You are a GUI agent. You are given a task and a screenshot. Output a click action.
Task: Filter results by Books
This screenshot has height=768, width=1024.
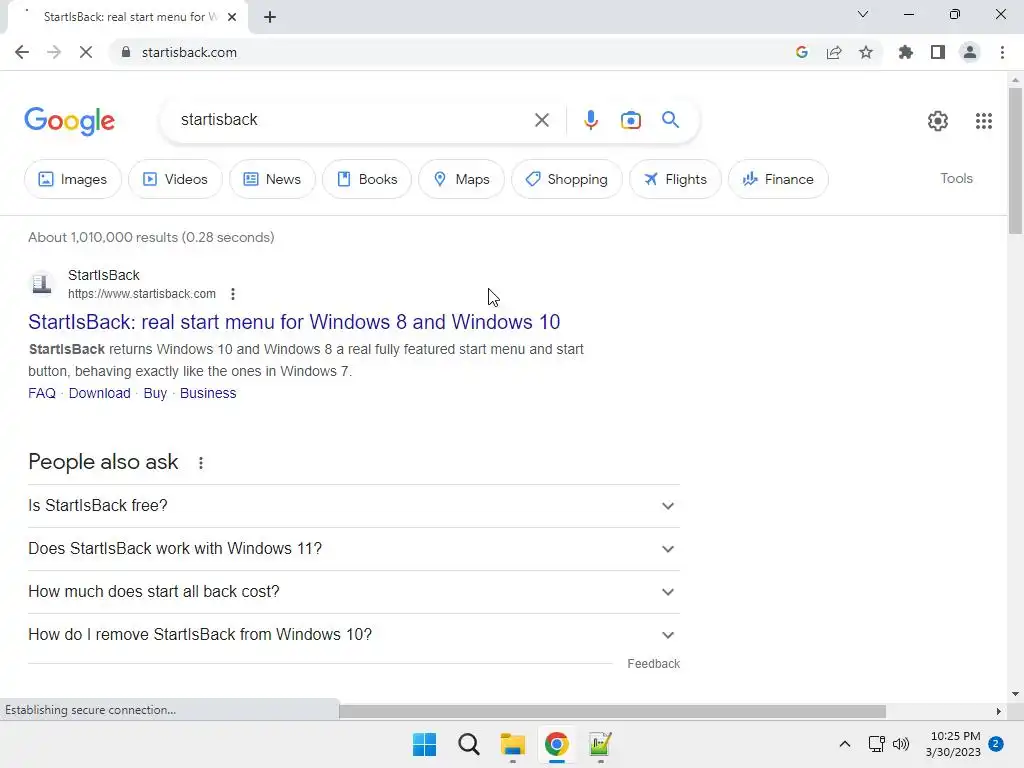pyautogui.click(x=367, y=179)
